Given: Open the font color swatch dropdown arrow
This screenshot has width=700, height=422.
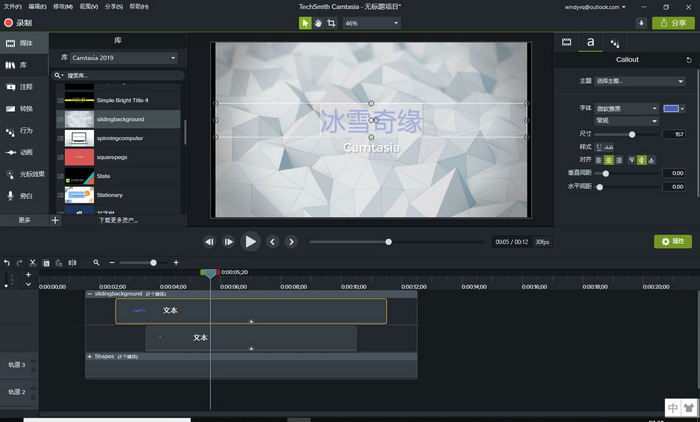Looking at the screenshot, I should coord(682,109).
